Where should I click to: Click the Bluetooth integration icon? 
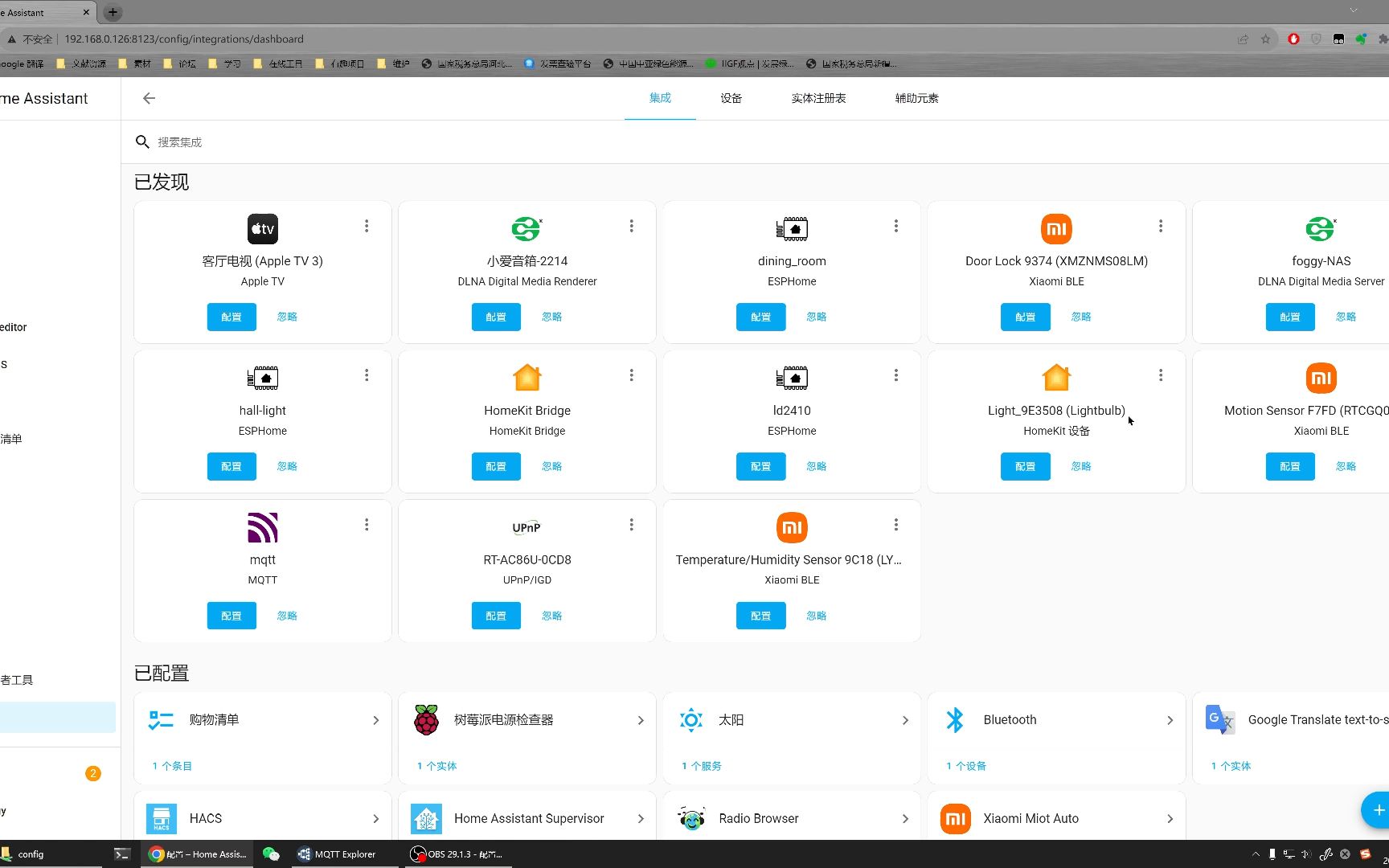[955, 720]
